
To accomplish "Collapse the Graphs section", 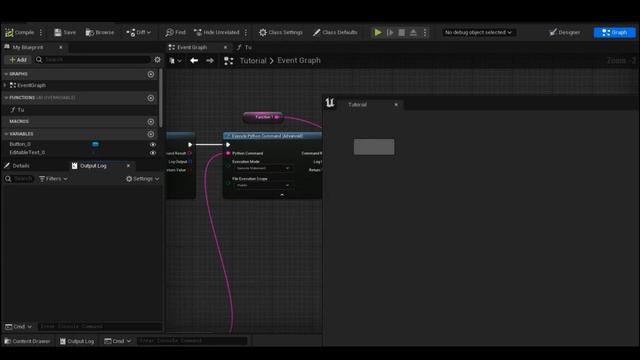I will click(6, 74).
